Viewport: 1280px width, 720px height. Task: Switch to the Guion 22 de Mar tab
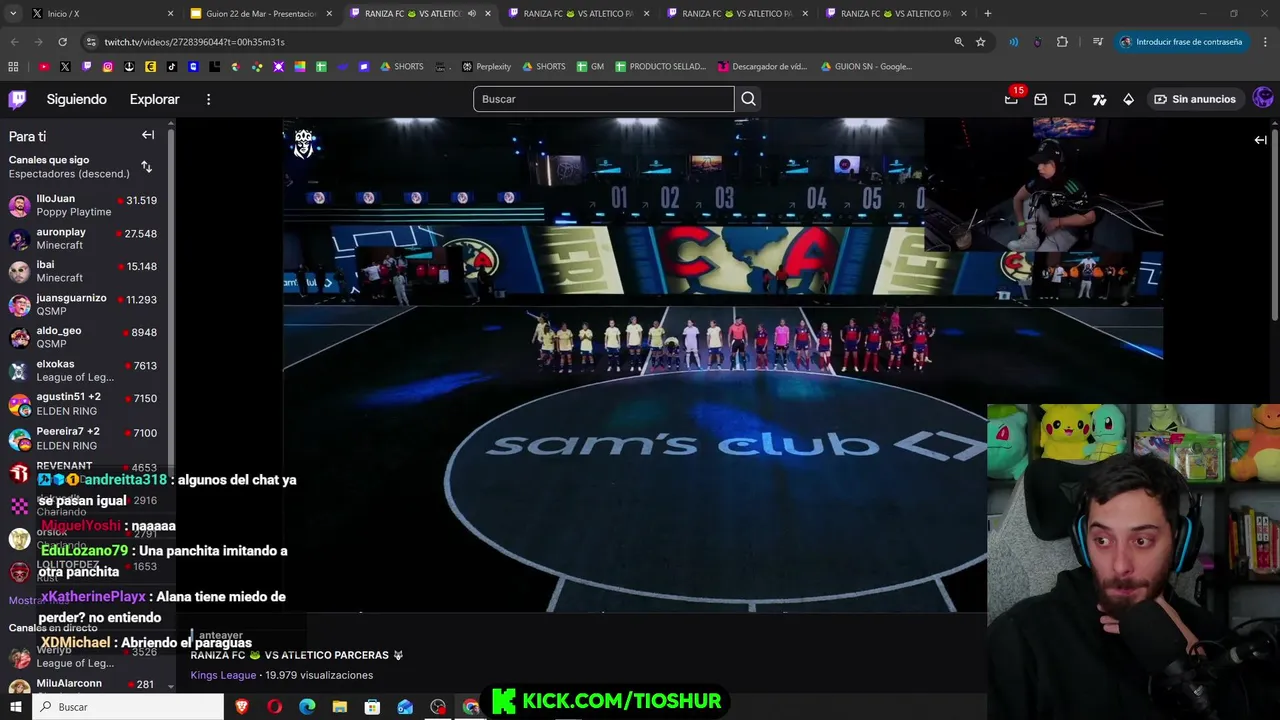259,14
